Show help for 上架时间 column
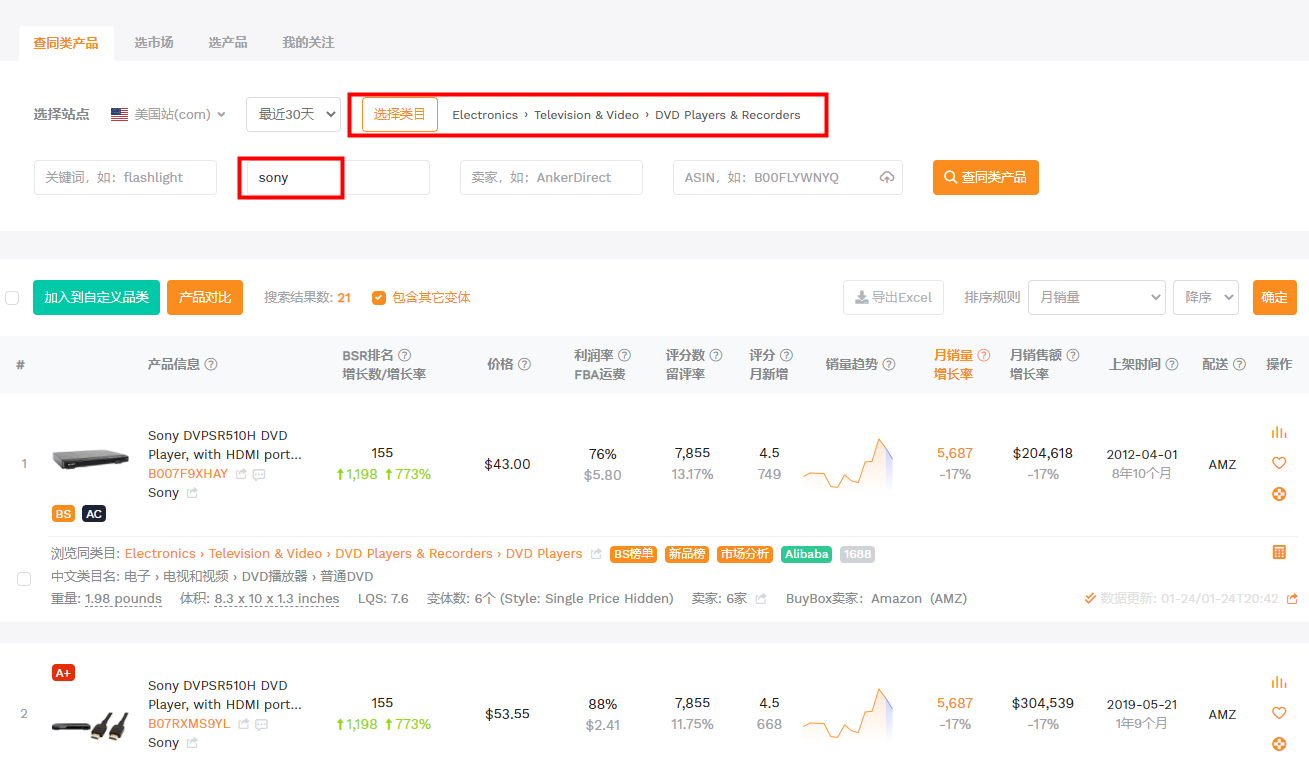 pyautogui.click(x=1172, y=365)
